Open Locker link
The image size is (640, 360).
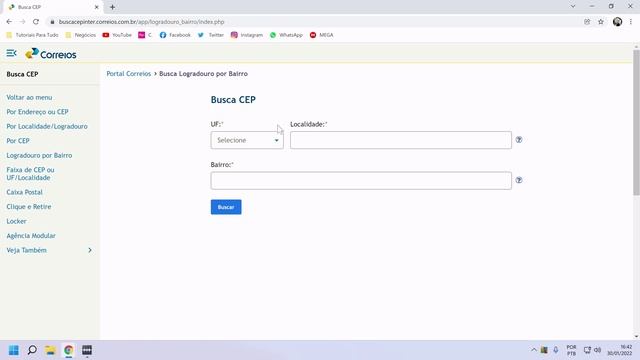[x=16, y=221]
